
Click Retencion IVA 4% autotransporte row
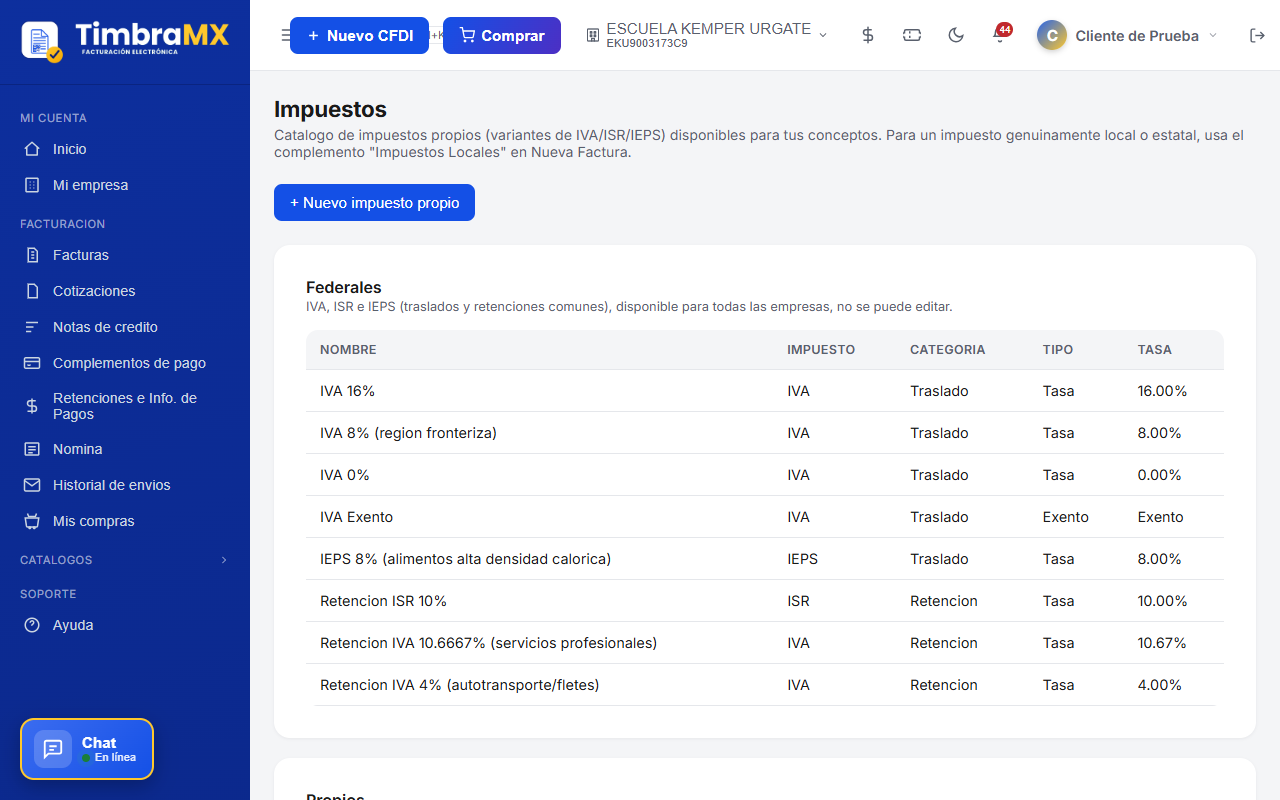click(765, 685)
